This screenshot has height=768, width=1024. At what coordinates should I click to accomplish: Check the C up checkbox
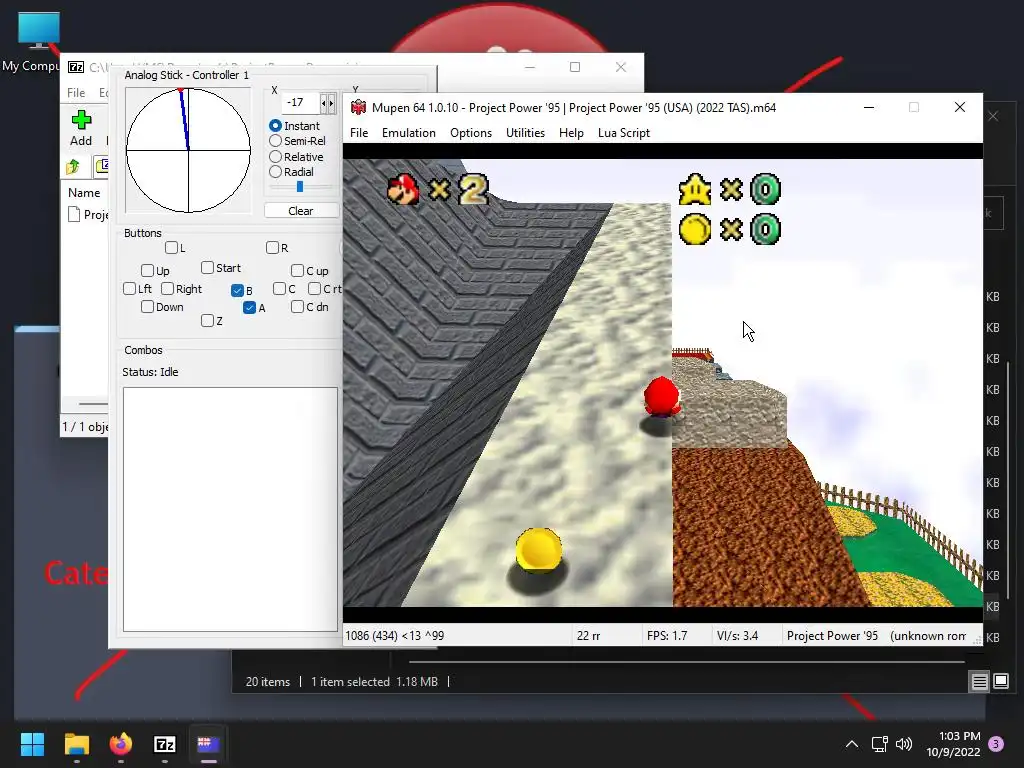298,270
